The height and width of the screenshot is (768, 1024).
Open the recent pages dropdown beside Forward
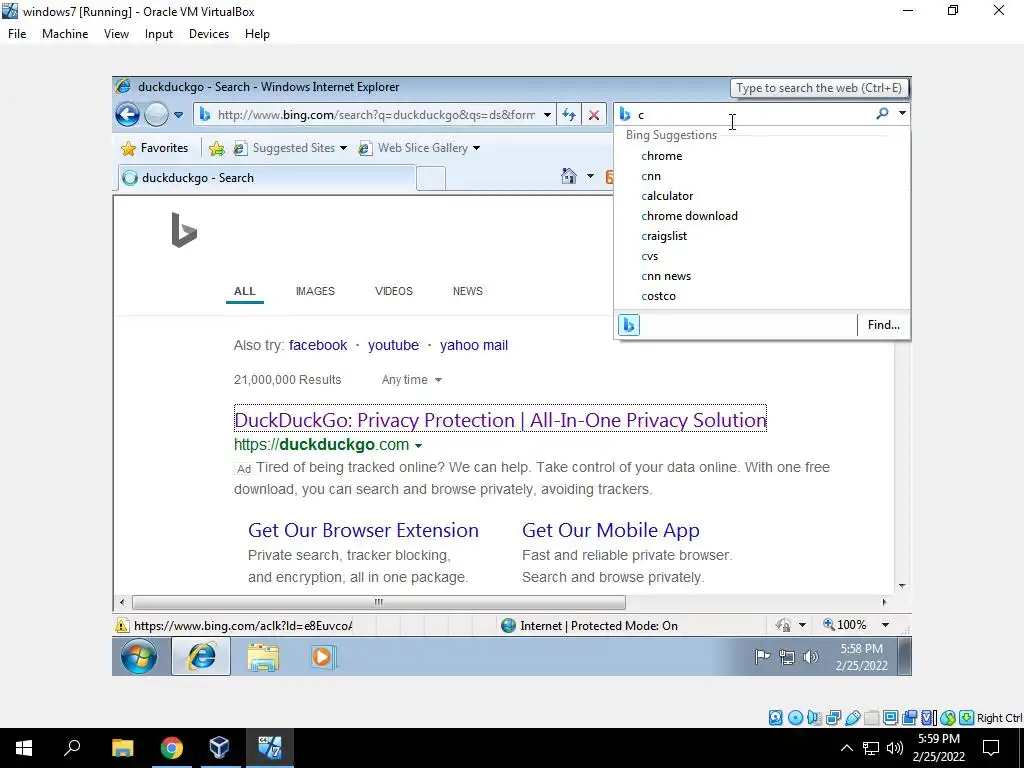click(x=178, y=115)
